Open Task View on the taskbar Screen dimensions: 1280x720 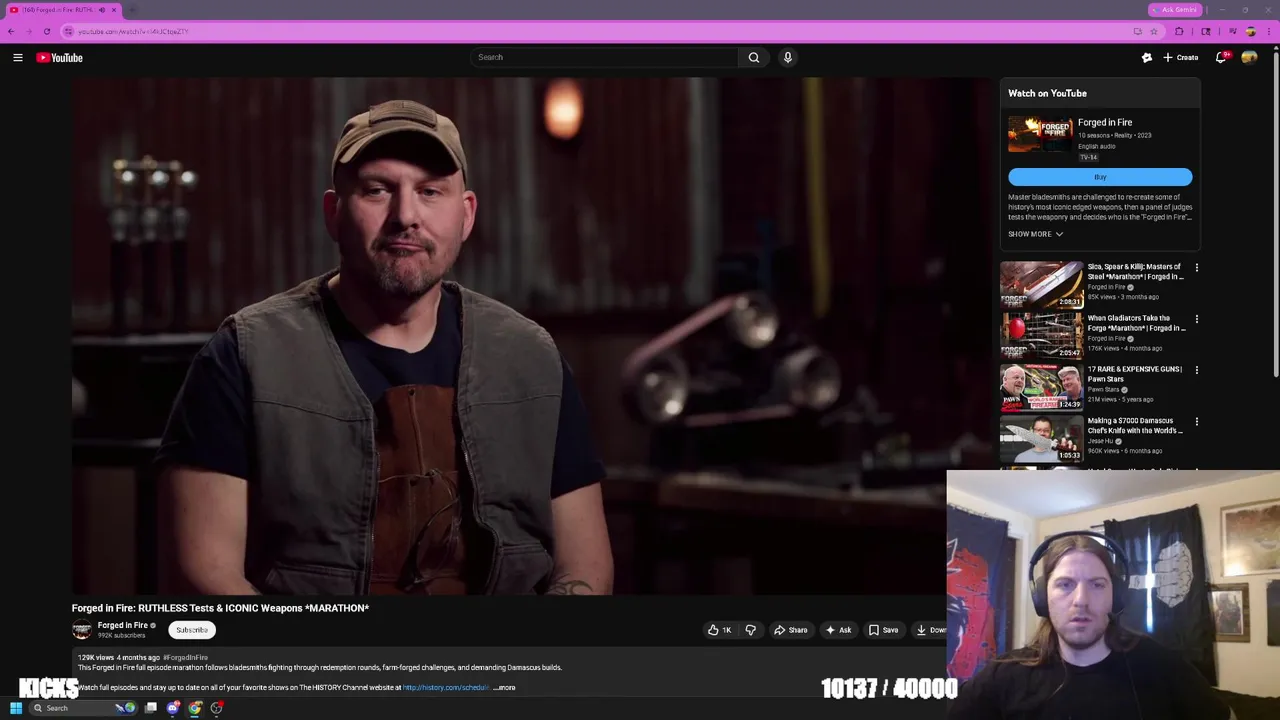point(151,708)
